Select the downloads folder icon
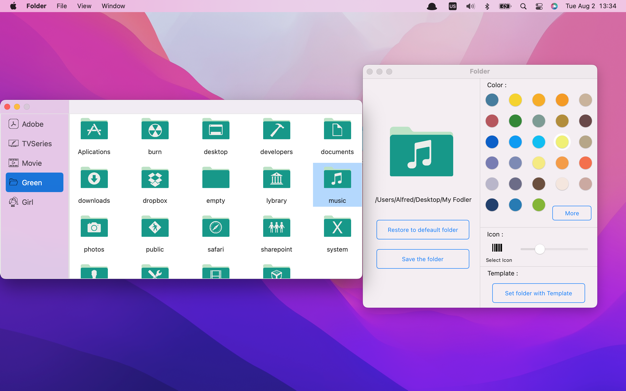626x391 pixels. [x=94, y=177]
